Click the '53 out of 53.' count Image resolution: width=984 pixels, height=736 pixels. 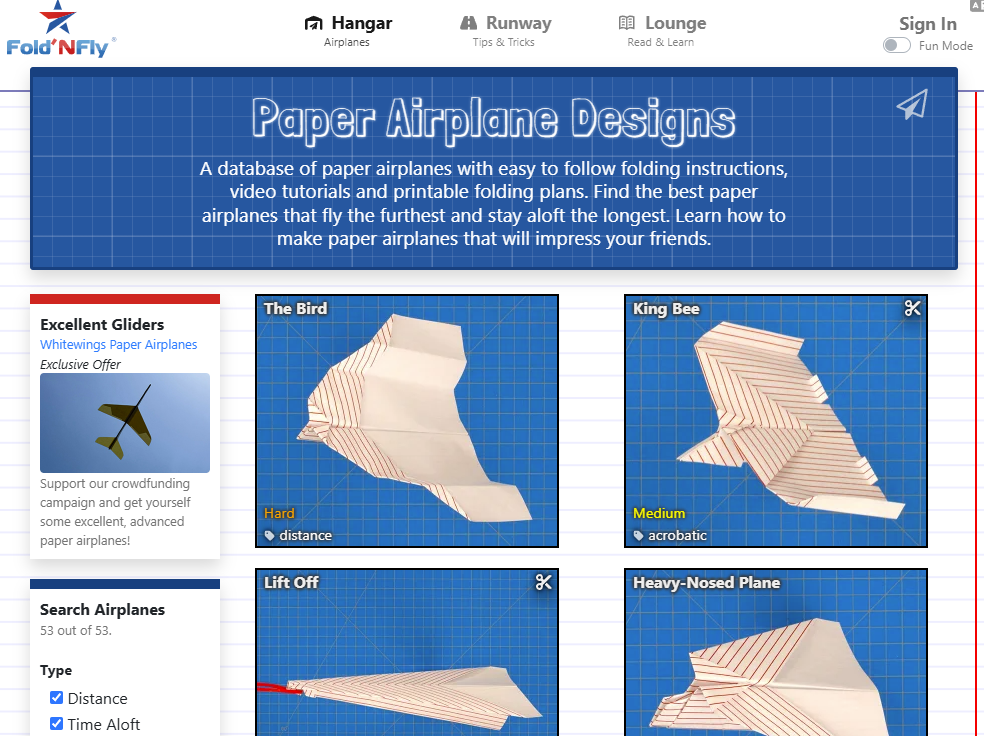(76, 631)
